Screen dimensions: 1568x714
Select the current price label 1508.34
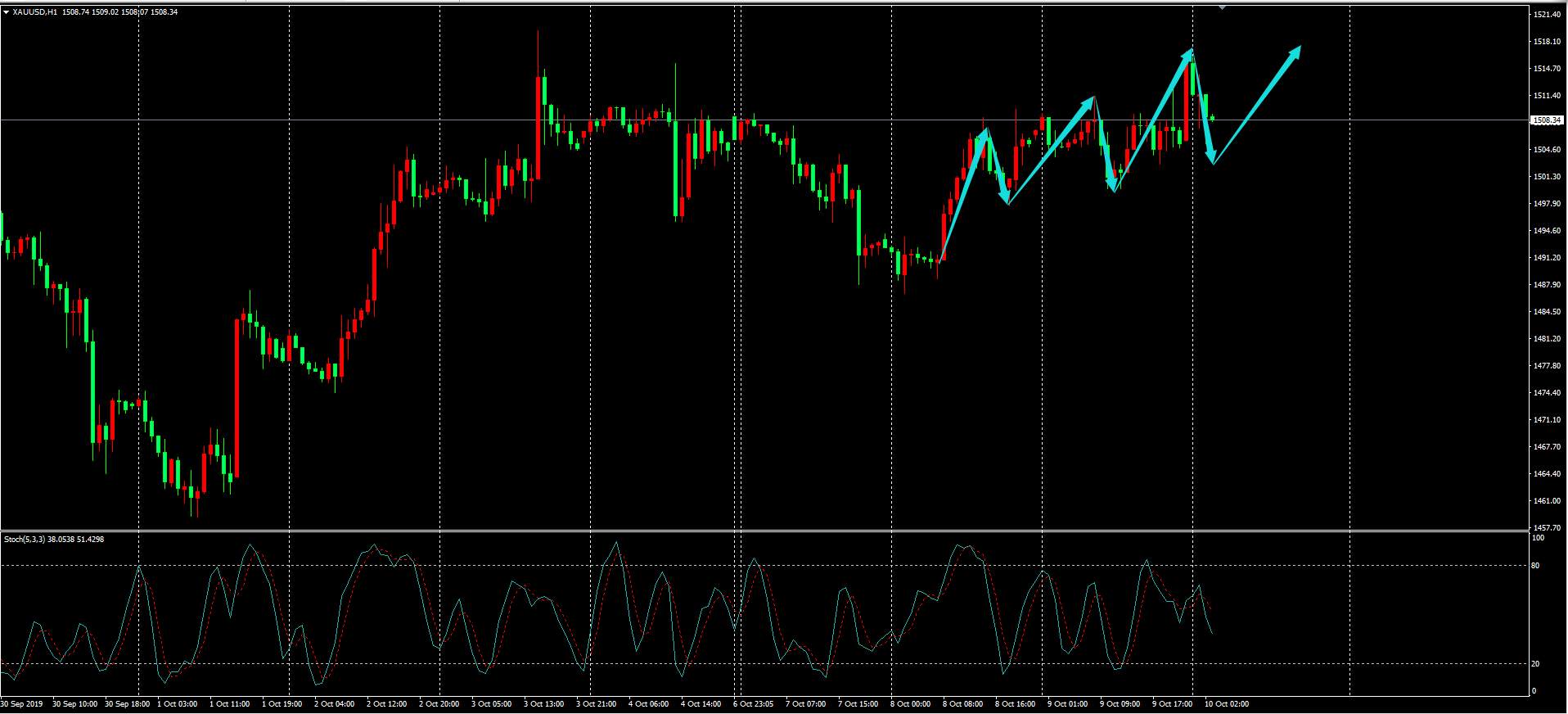(1547, 120)
